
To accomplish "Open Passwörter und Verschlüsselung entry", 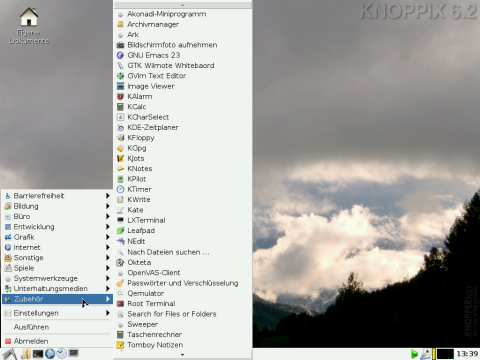I will point(183,283).
